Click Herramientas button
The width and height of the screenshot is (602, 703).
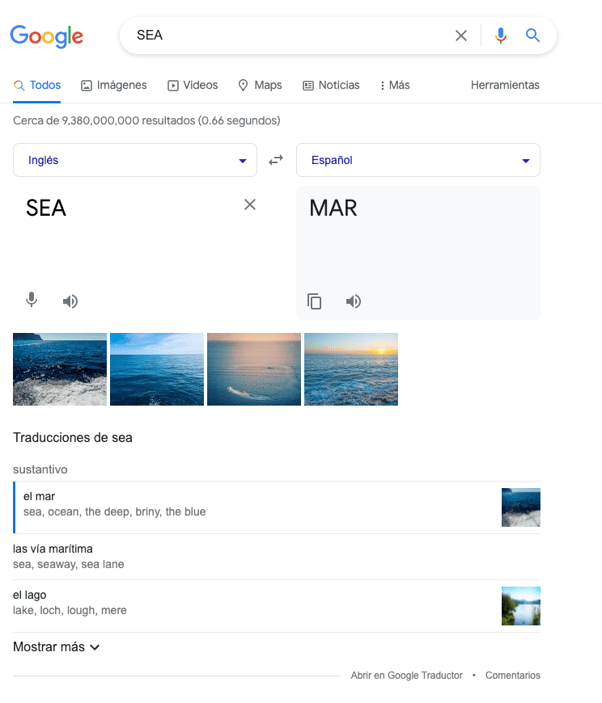pos(505,85)
